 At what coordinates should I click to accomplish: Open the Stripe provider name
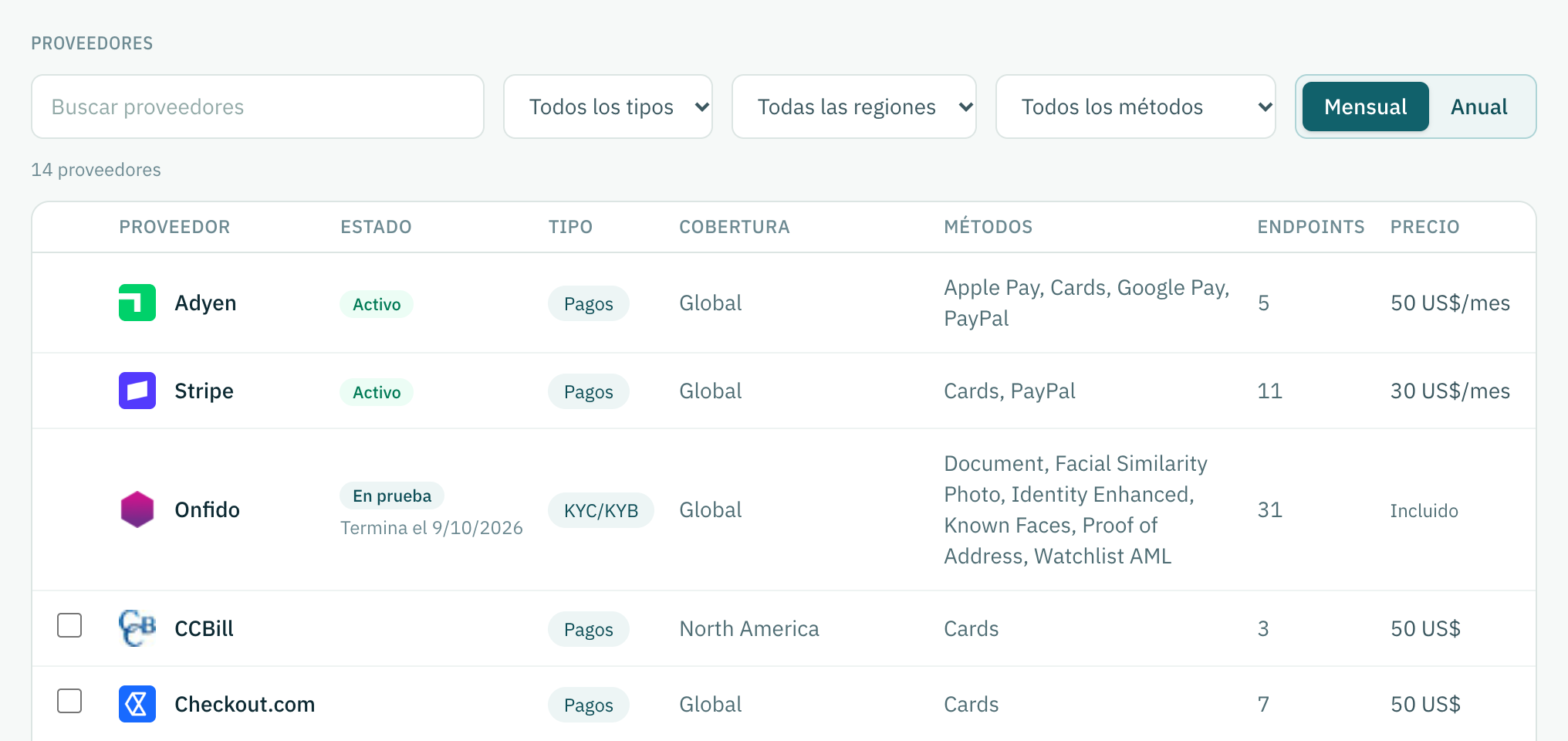(204, 391)
